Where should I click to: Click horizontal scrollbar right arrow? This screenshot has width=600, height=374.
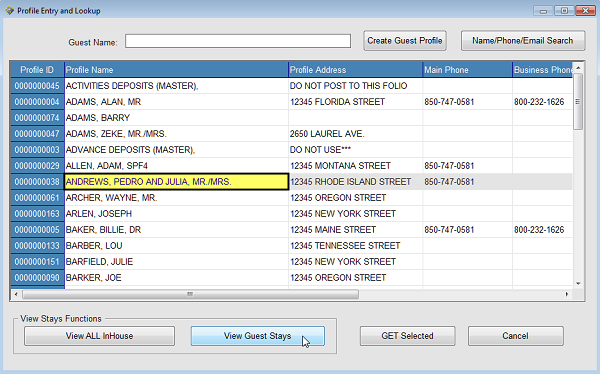[567, 294]
